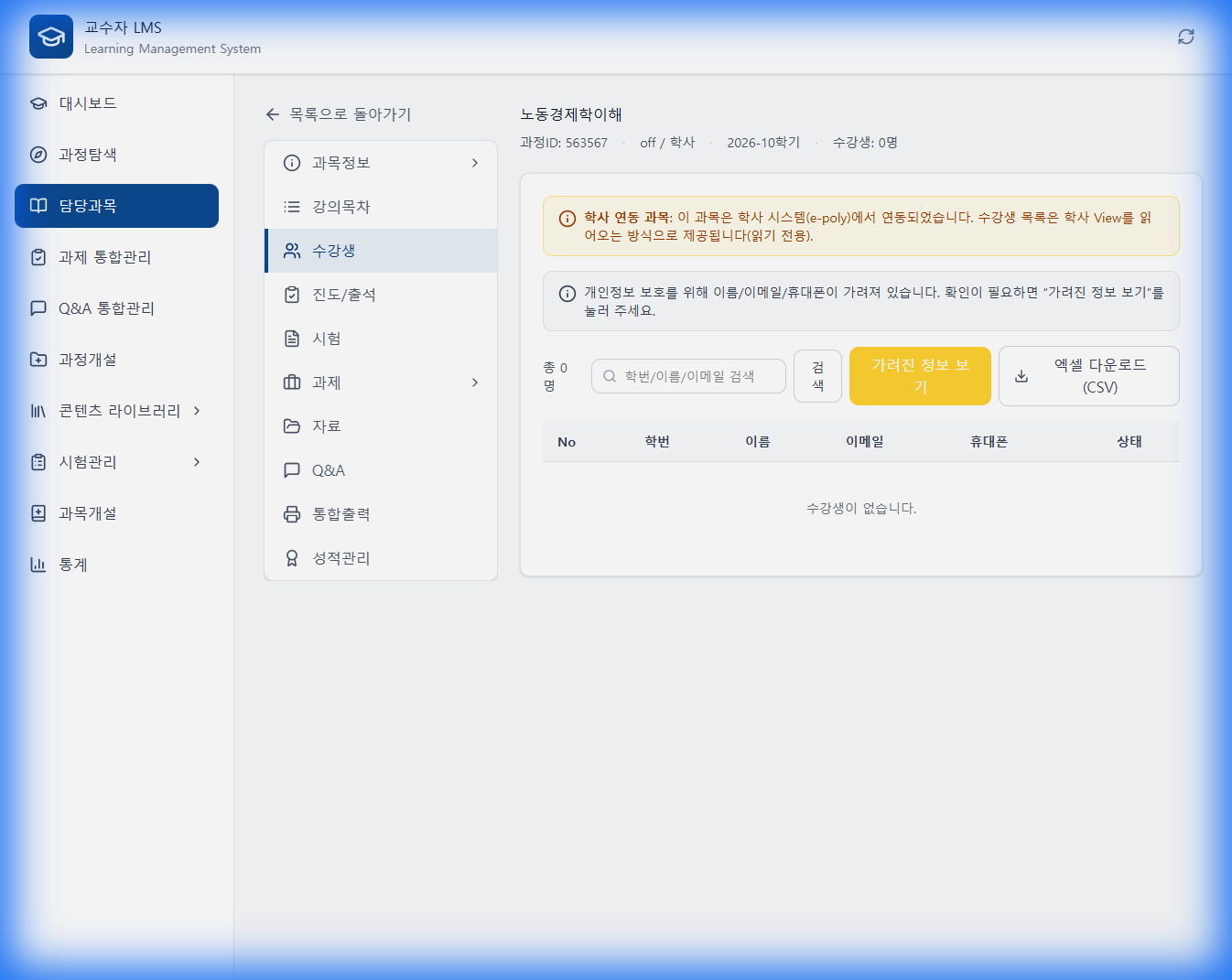Click the refresh icon in the top header
This screenshot has width=1232, height=980.
pyautogui.click(x=1185, y=36)
